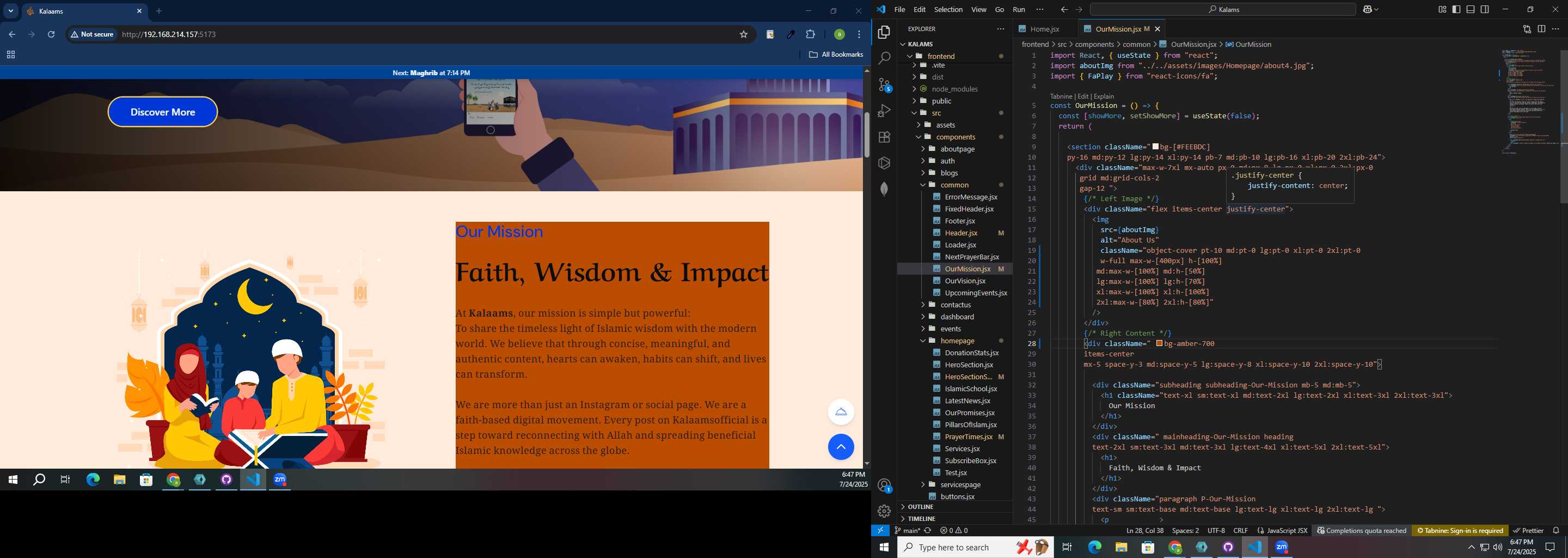Open the View menu in VS Code
Viewport: 1568px width, 558px height.
pyautogui.click(x=979, y=10)
